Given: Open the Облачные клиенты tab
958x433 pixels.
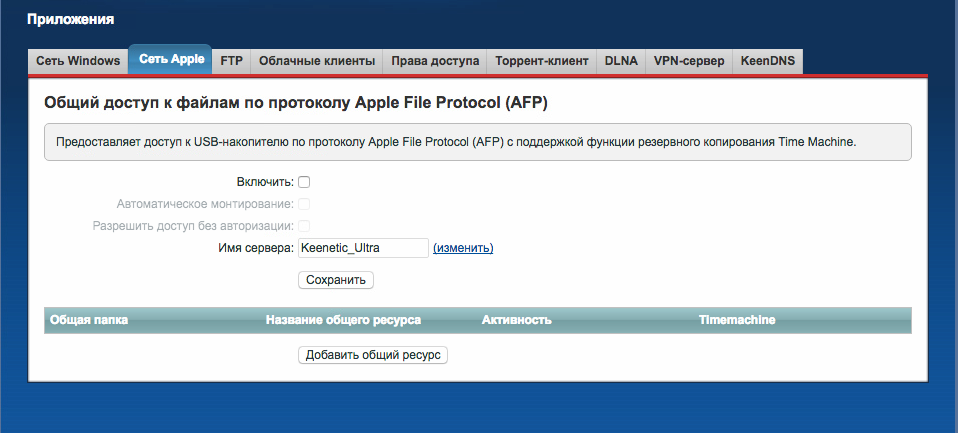Looking at the screenshot, I should 317,61.
